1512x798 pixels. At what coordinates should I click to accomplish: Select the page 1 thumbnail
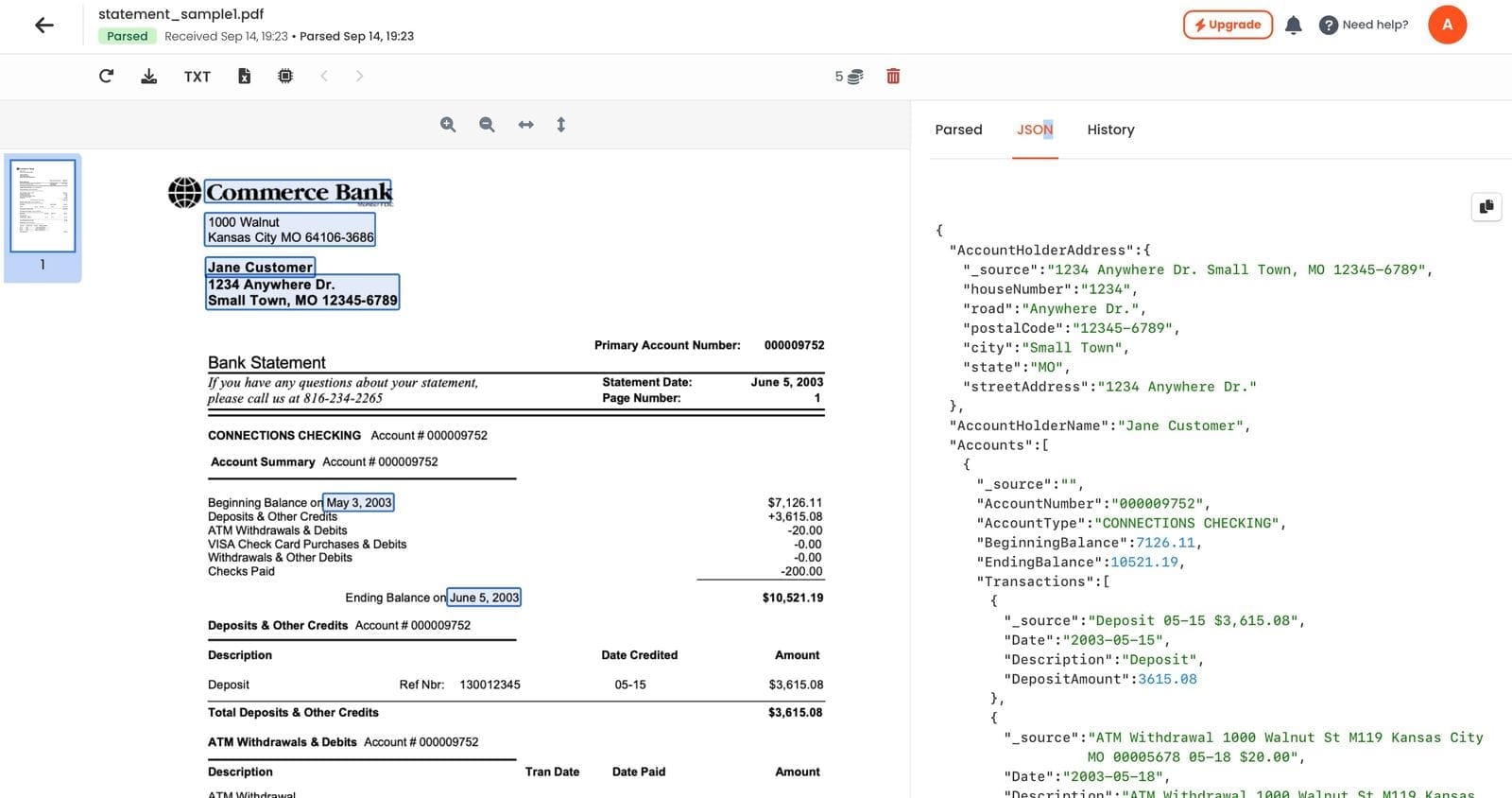point(43,206)
